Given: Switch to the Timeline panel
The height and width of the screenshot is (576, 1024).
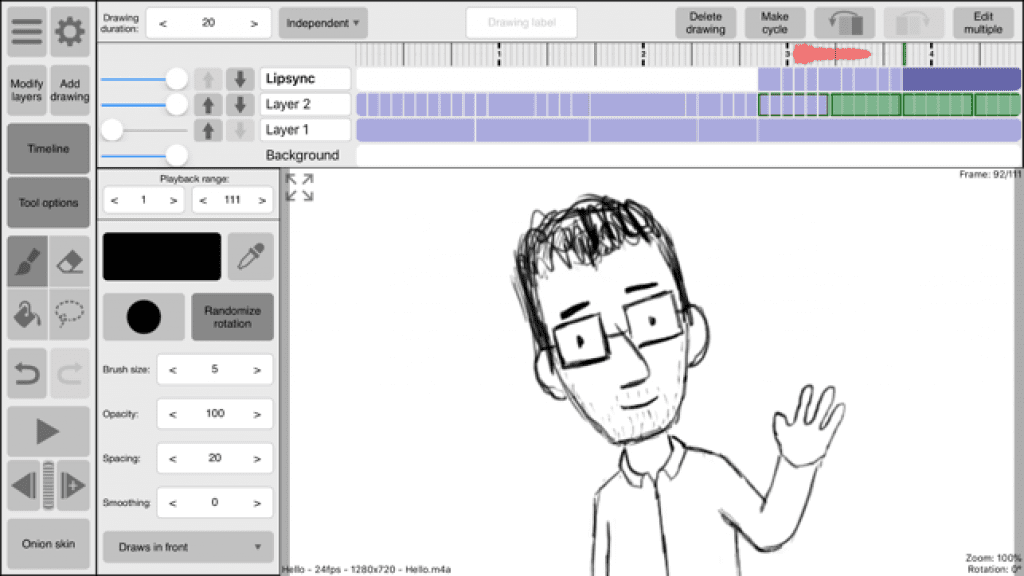Looking at the screenshot, I should (47, 148).
